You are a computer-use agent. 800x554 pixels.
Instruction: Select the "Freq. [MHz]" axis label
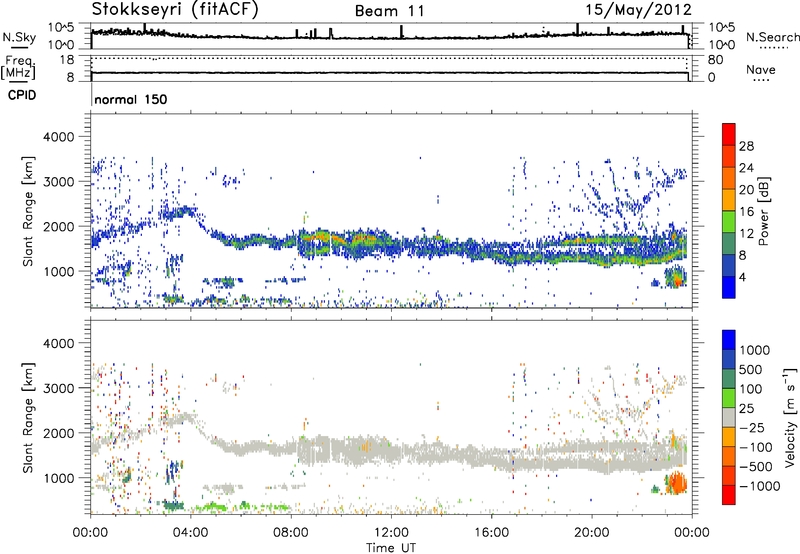click(20, 67)
